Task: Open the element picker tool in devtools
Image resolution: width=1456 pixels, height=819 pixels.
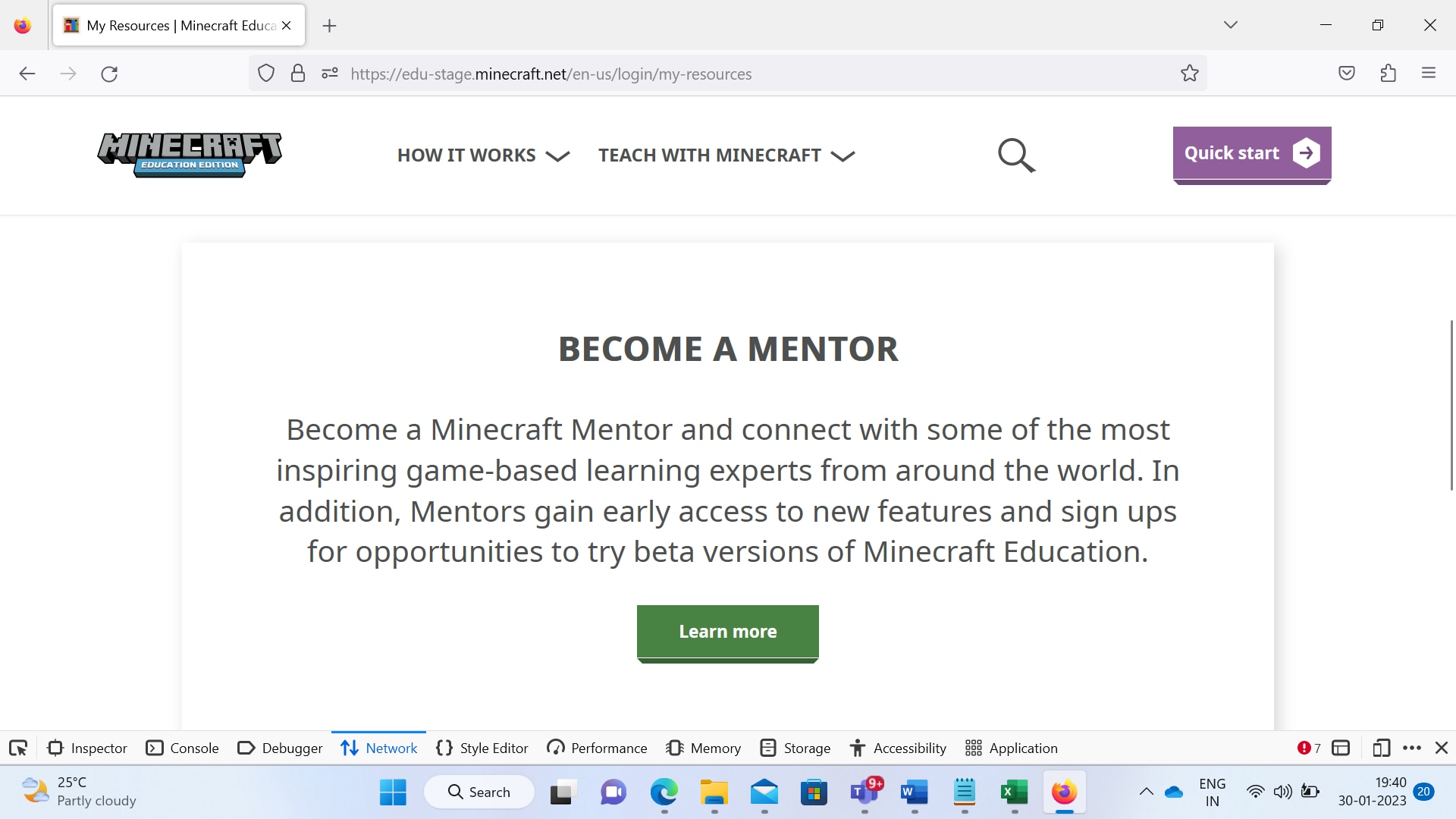Action: (18, 748)
